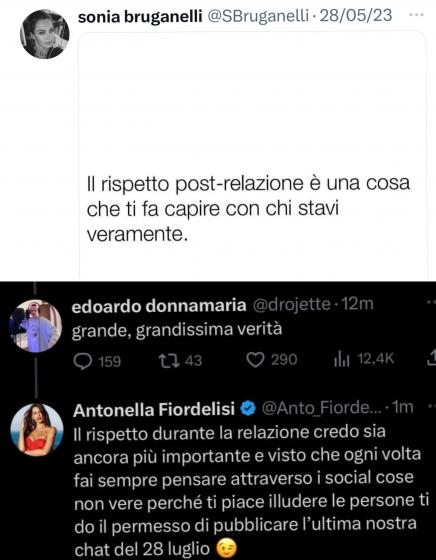Click the edoardo donnamaria display name
This screenshot has width=436, height=560.
click(159, 305)
